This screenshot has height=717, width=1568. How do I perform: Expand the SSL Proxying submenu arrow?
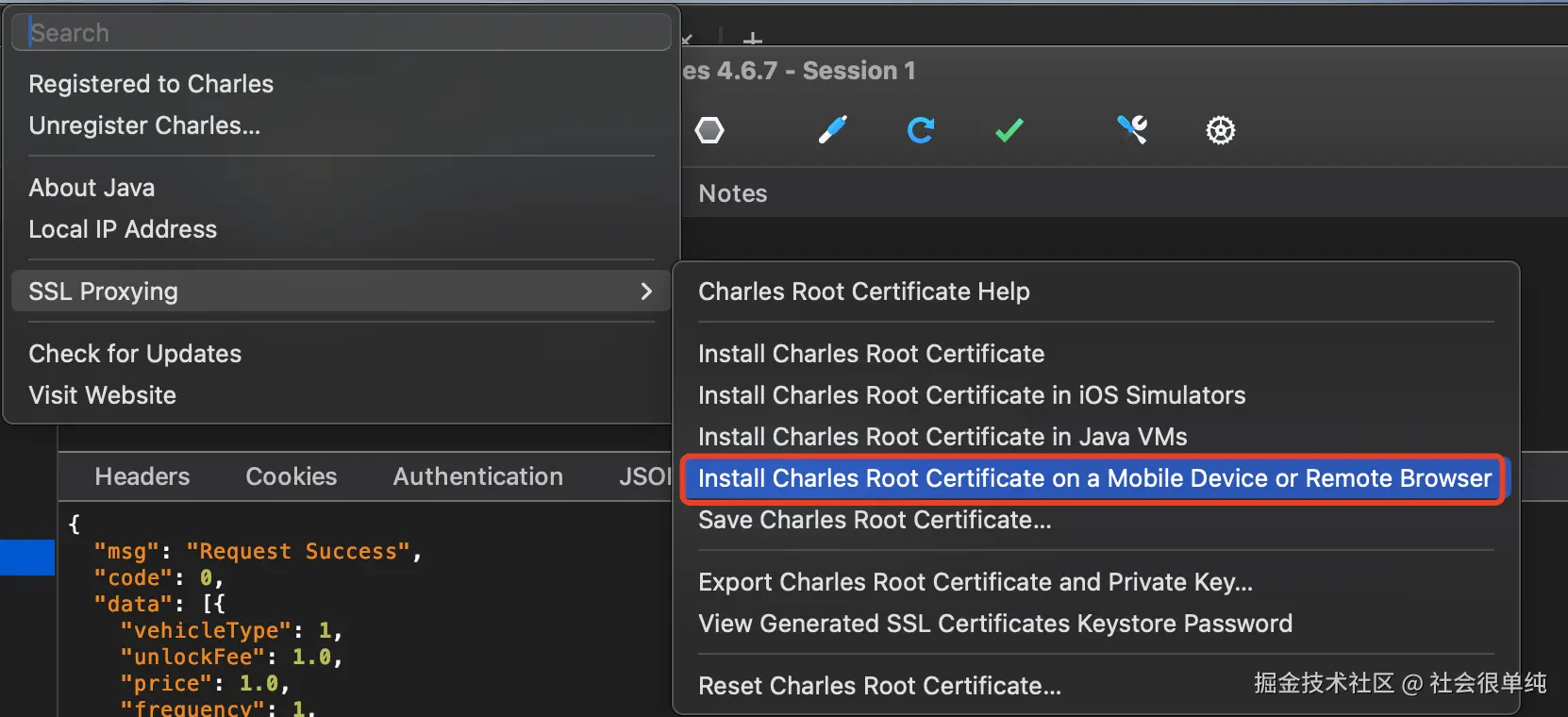tap(646, 292)
